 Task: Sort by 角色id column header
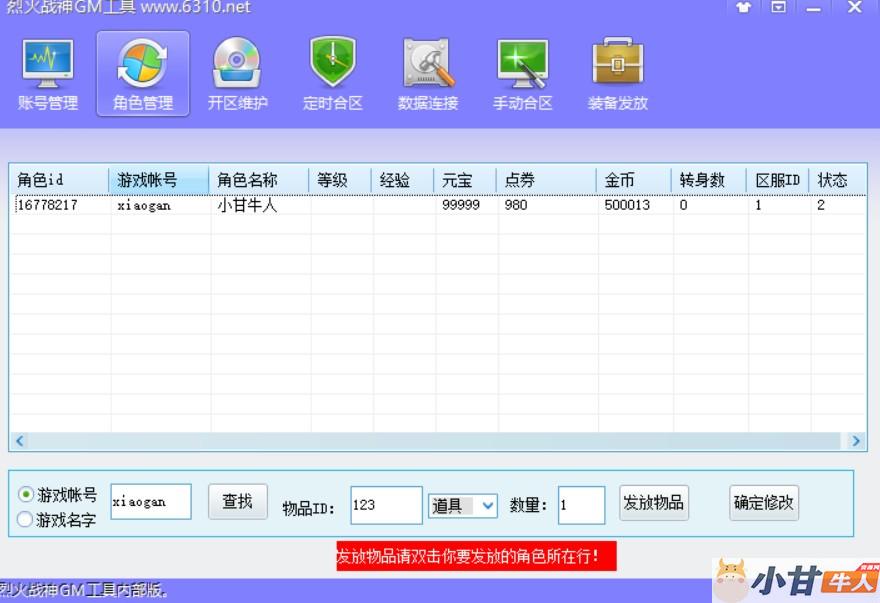(59, 180)
